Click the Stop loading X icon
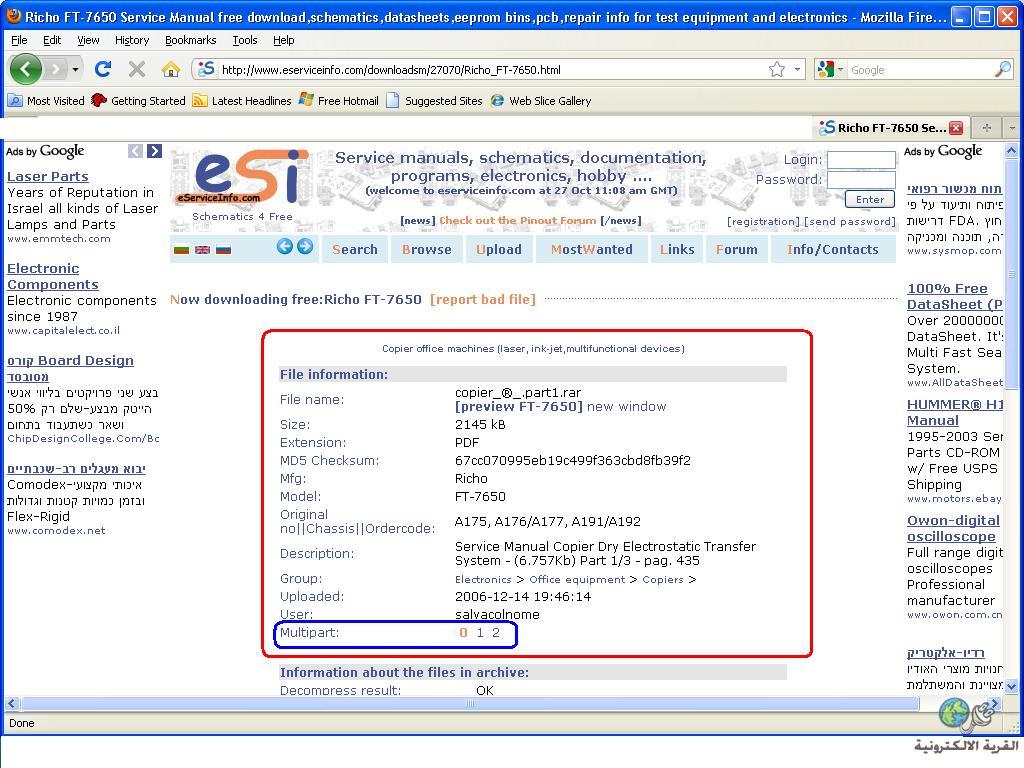1024x768 pixels. 136,69
